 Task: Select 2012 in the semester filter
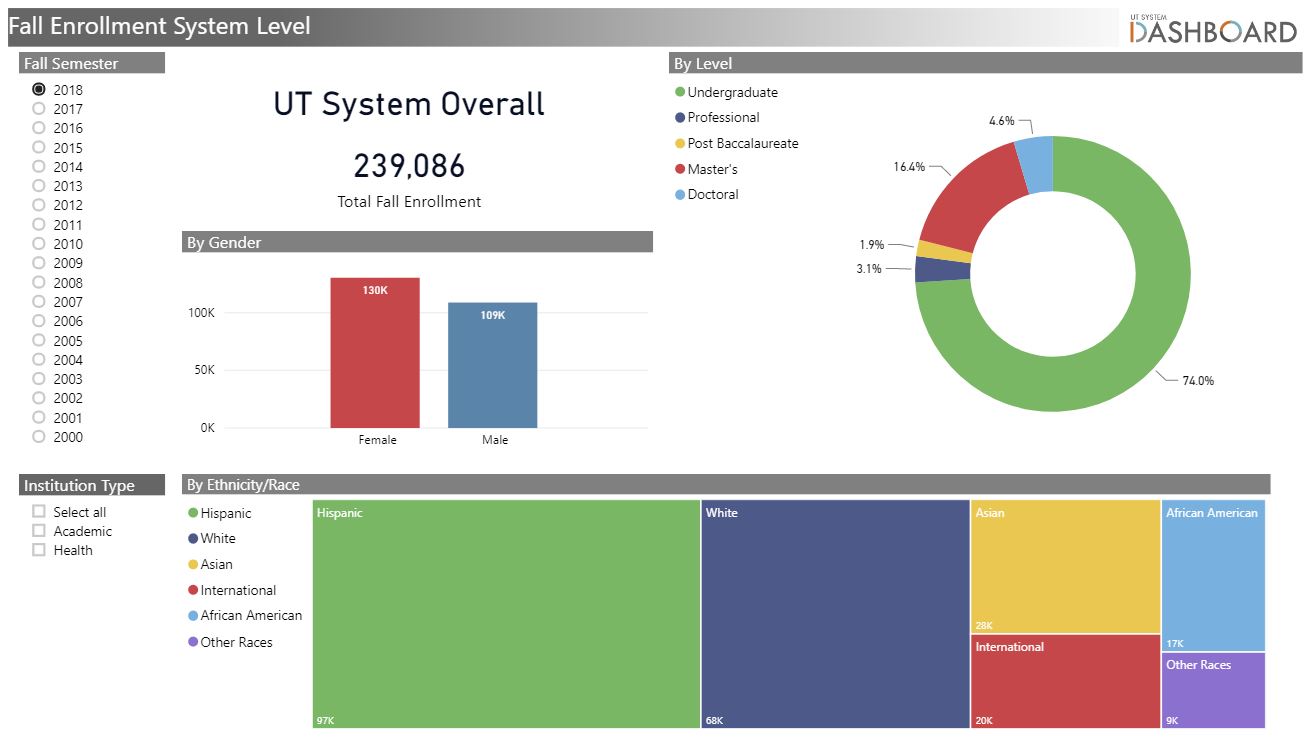[x=39, y=204]
